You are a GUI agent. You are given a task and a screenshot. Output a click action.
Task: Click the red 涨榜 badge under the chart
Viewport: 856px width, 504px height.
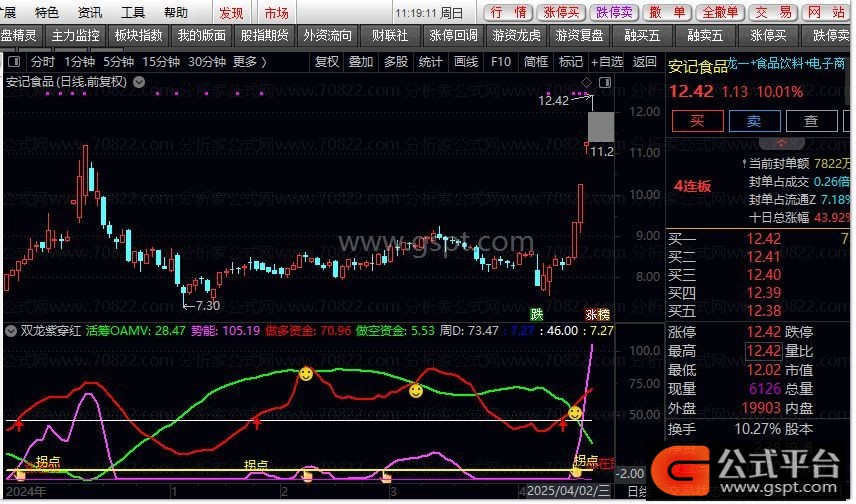(x=597, y=314)
